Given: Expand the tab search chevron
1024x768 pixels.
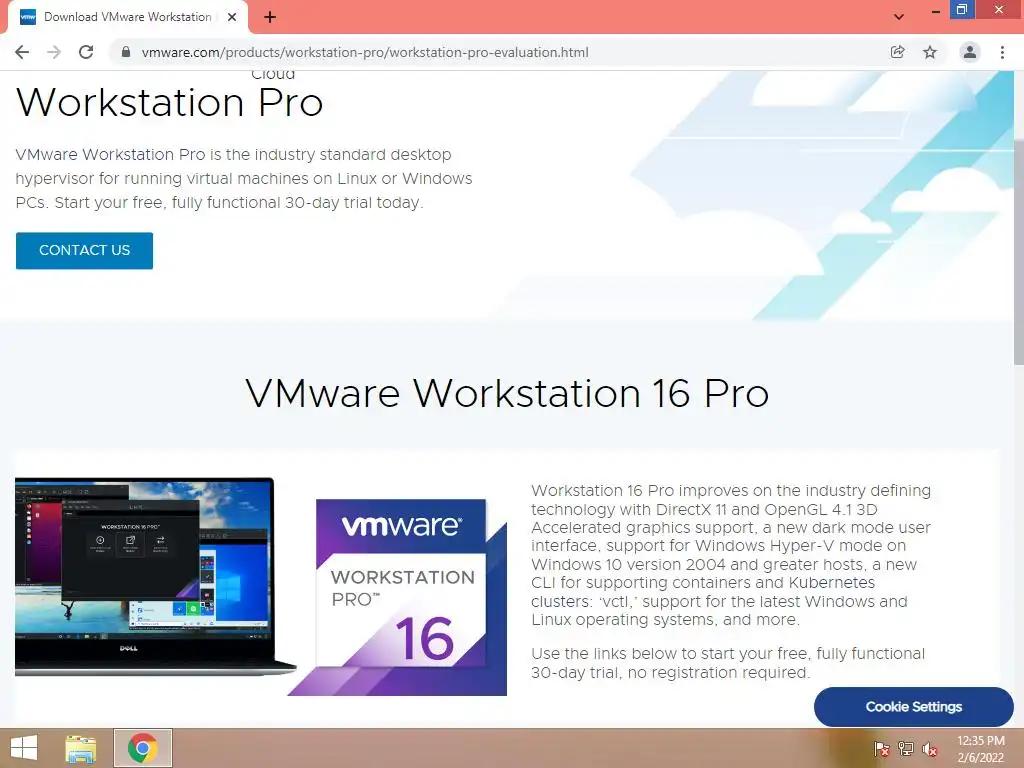Looking at the screenshot, I should click(899, 17).
